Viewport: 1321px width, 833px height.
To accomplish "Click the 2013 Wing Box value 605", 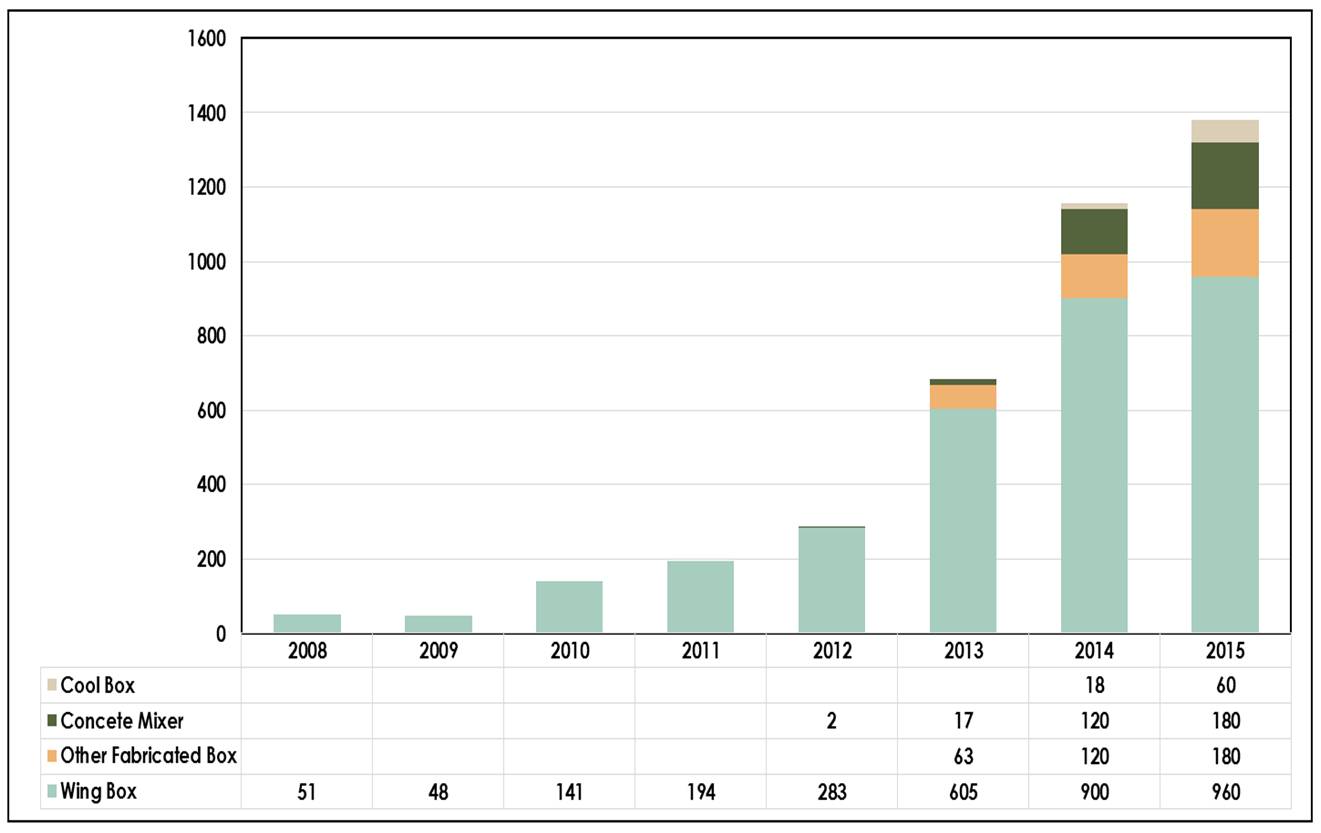I will pos(962,792).
